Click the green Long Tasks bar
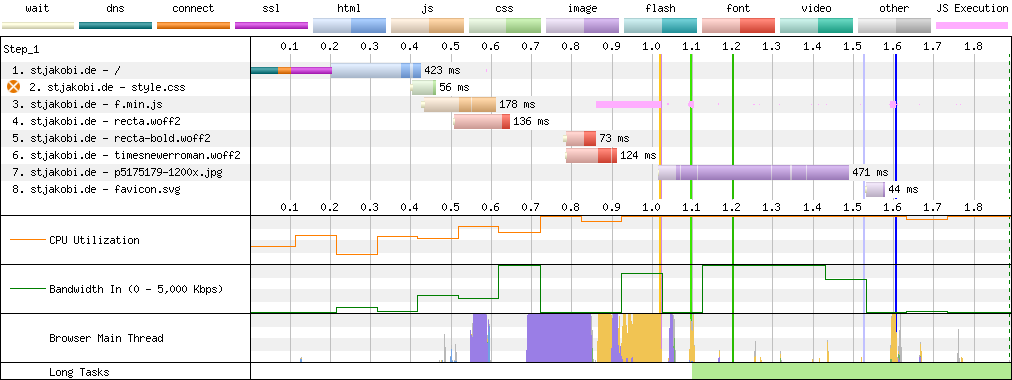The height and width of the screenshot is (380, 1012). tap(851, 371)
